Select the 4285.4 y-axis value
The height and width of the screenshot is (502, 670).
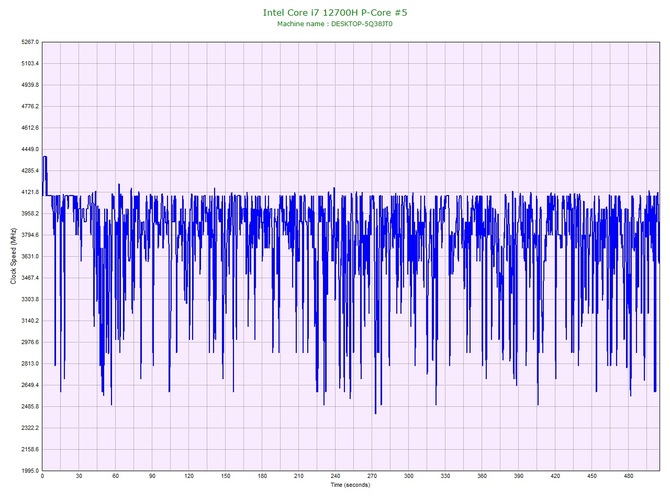[30, 170]
